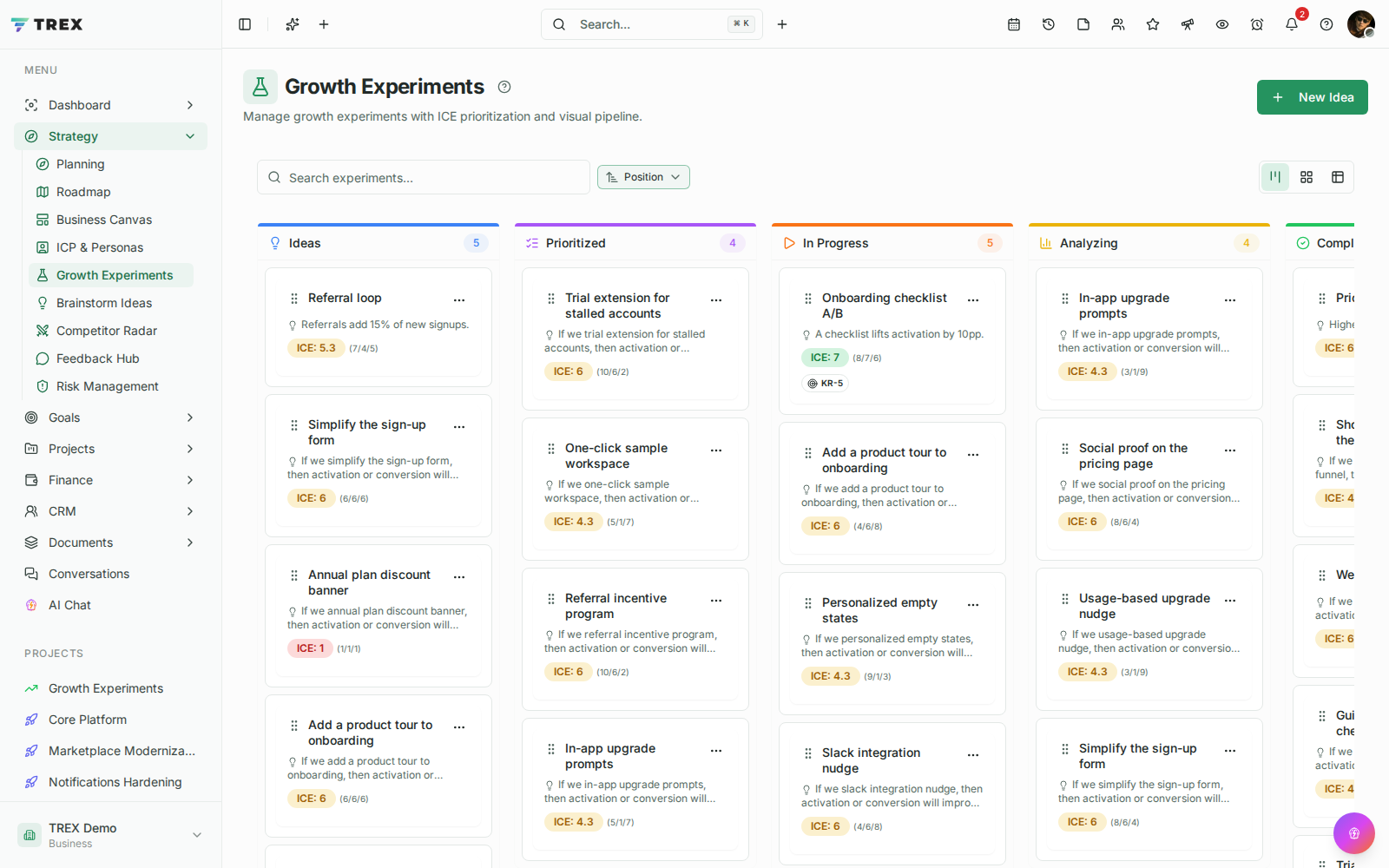
Task: Expand the Goals menu section
Action: tap(110, 418)
